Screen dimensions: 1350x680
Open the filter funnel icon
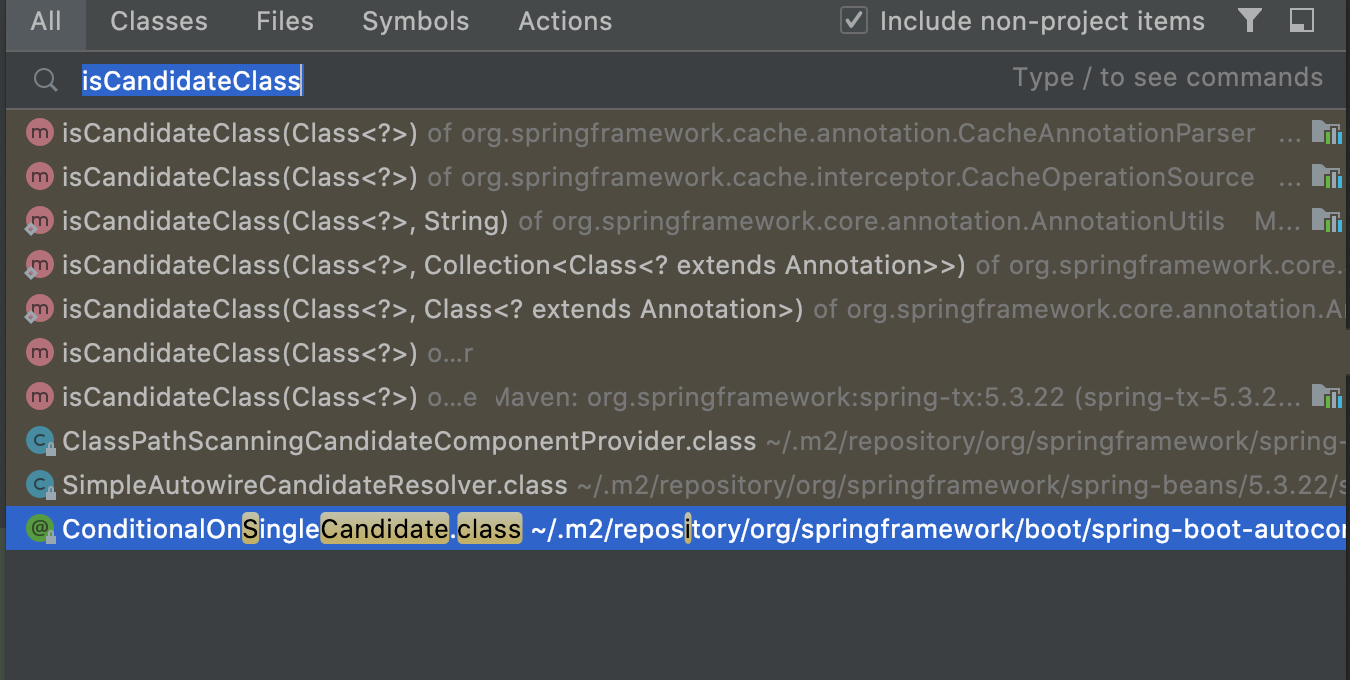coord(1249,21)
